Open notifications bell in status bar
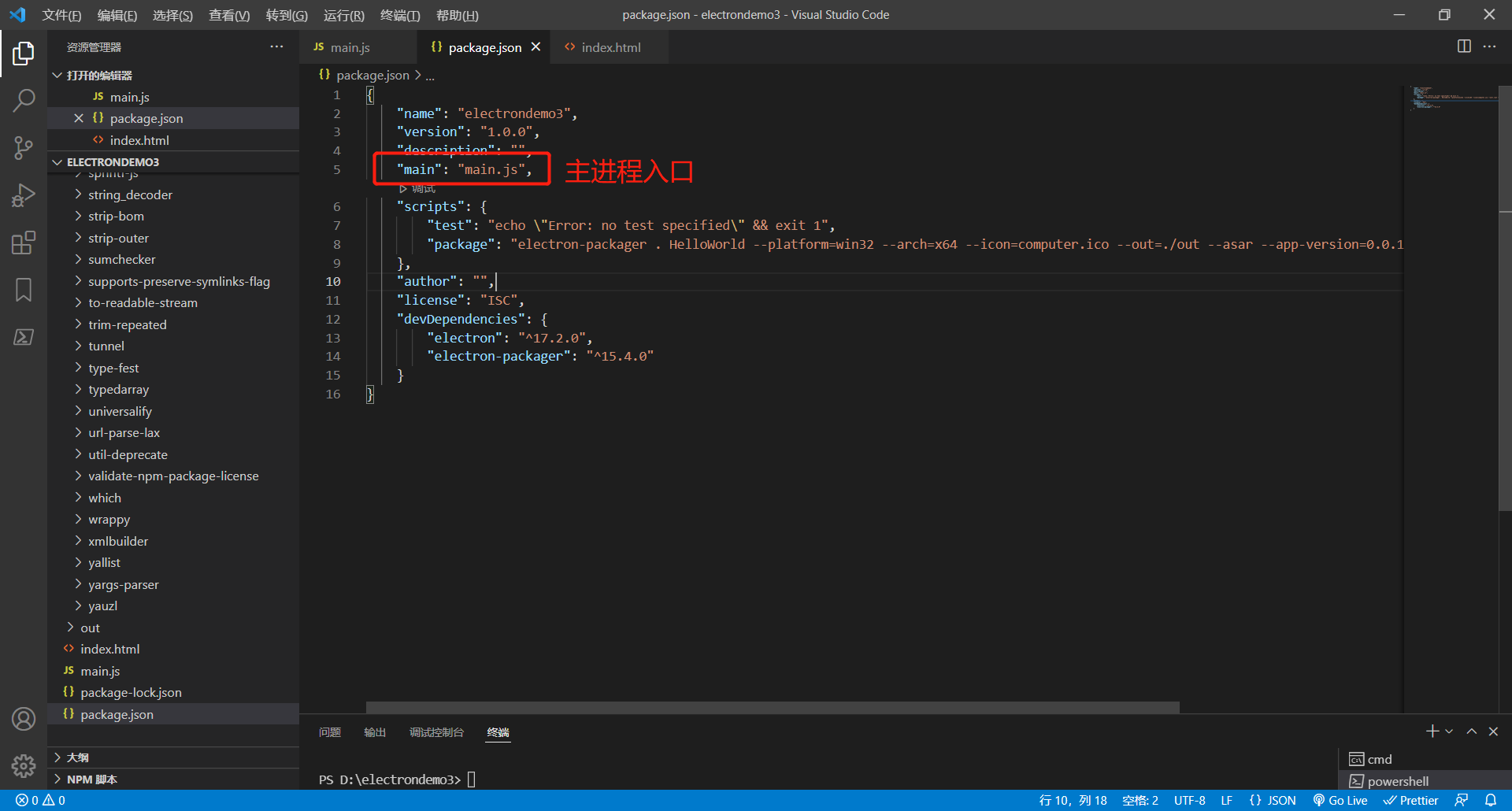 tap(1491, 801)
